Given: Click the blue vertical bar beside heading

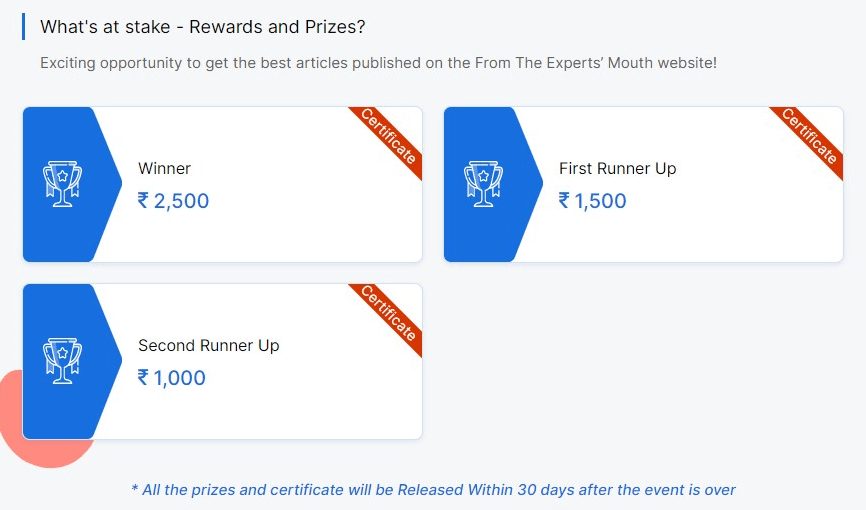Looking at the screenshot, I should [23, 27].
